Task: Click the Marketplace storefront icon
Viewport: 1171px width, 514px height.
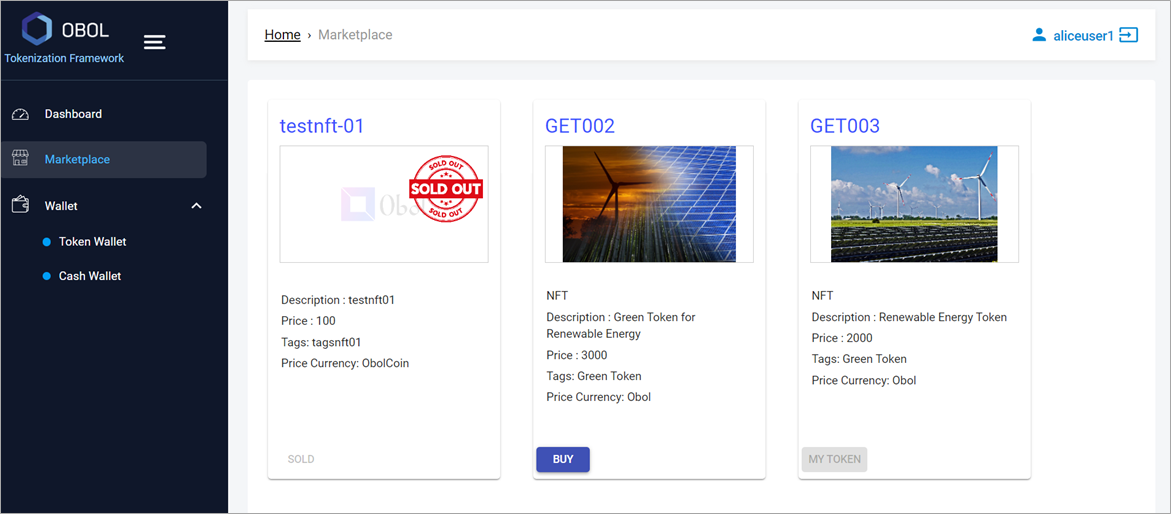Action: [x=20, y=159]
